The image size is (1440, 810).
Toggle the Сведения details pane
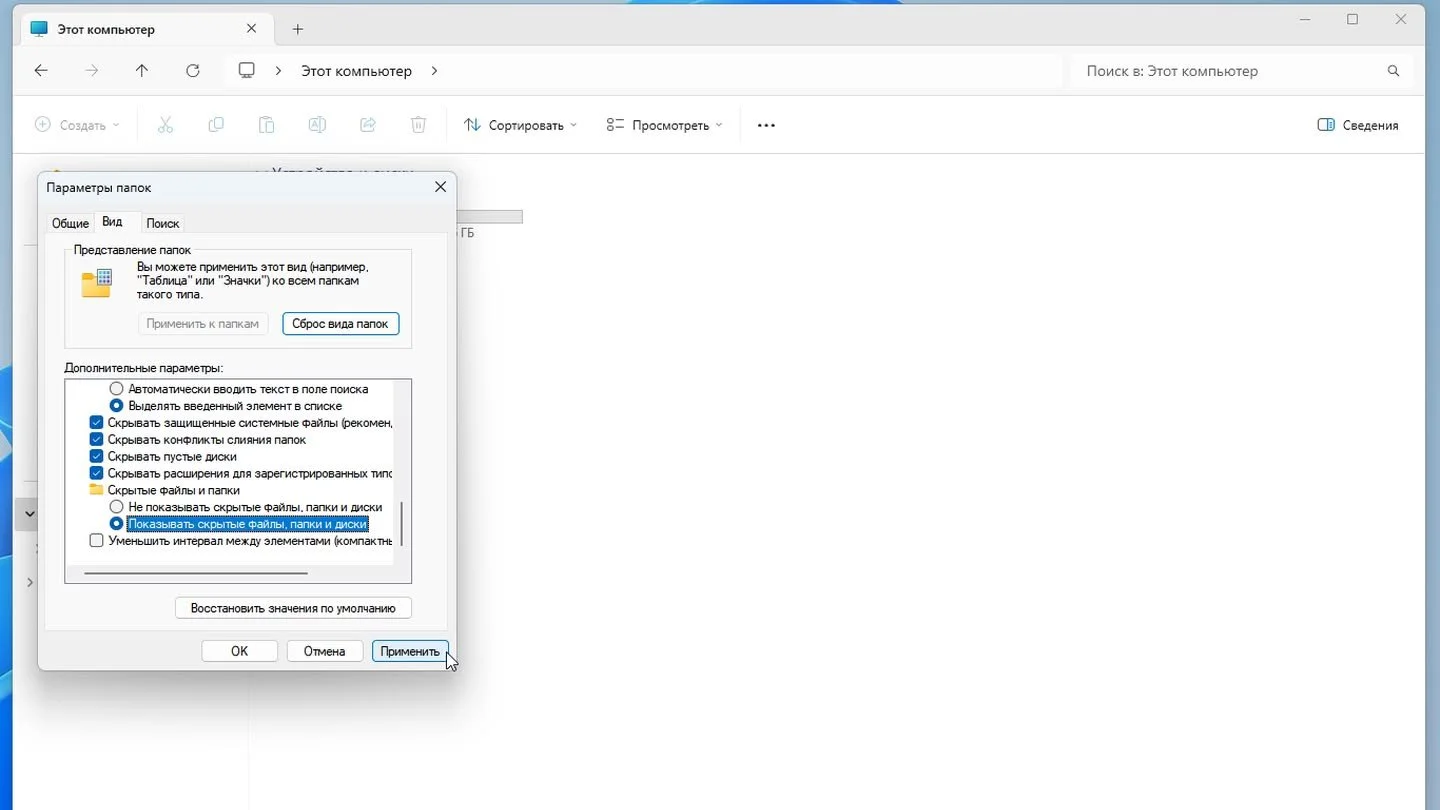(x=1358, y=125)
